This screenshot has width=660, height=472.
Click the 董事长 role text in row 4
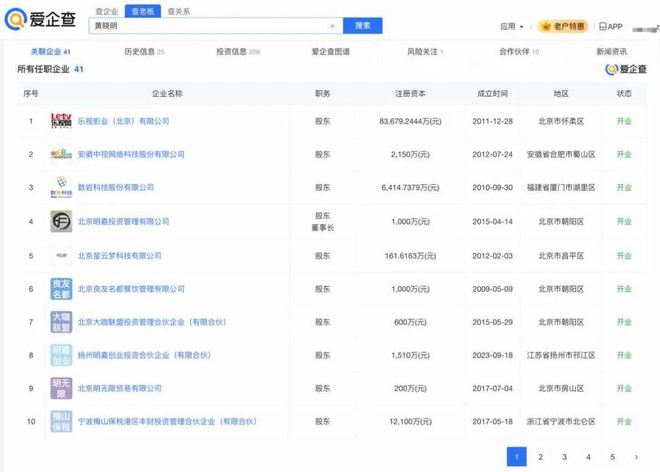322,228
